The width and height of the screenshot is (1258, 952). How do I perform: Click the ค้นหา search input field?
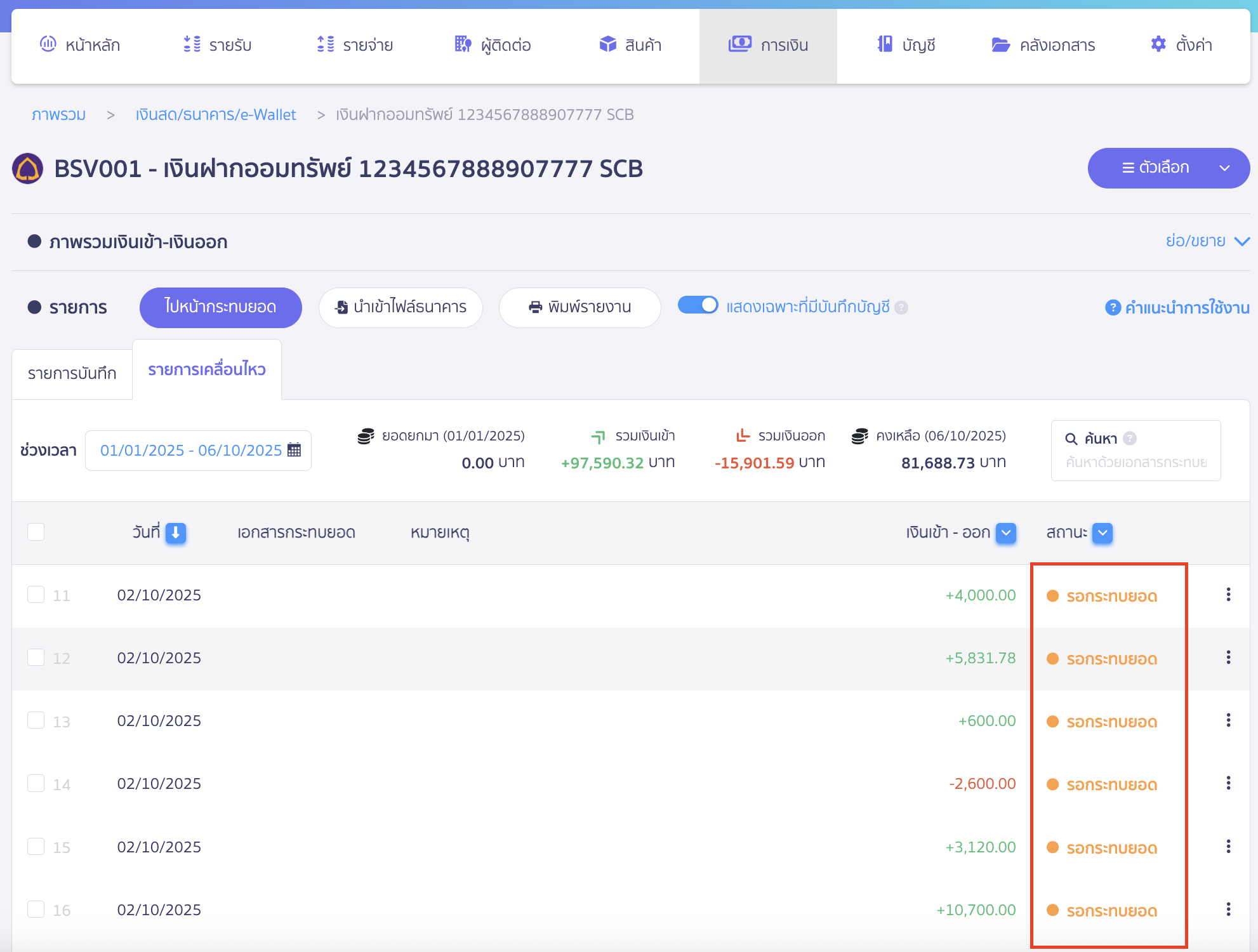pos(1136,462)
